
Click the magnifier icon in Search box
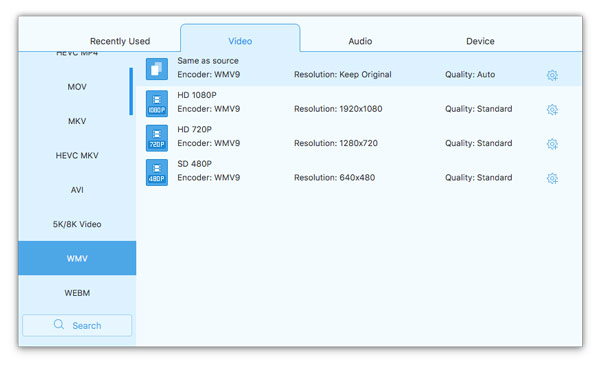tap(59, 325)
